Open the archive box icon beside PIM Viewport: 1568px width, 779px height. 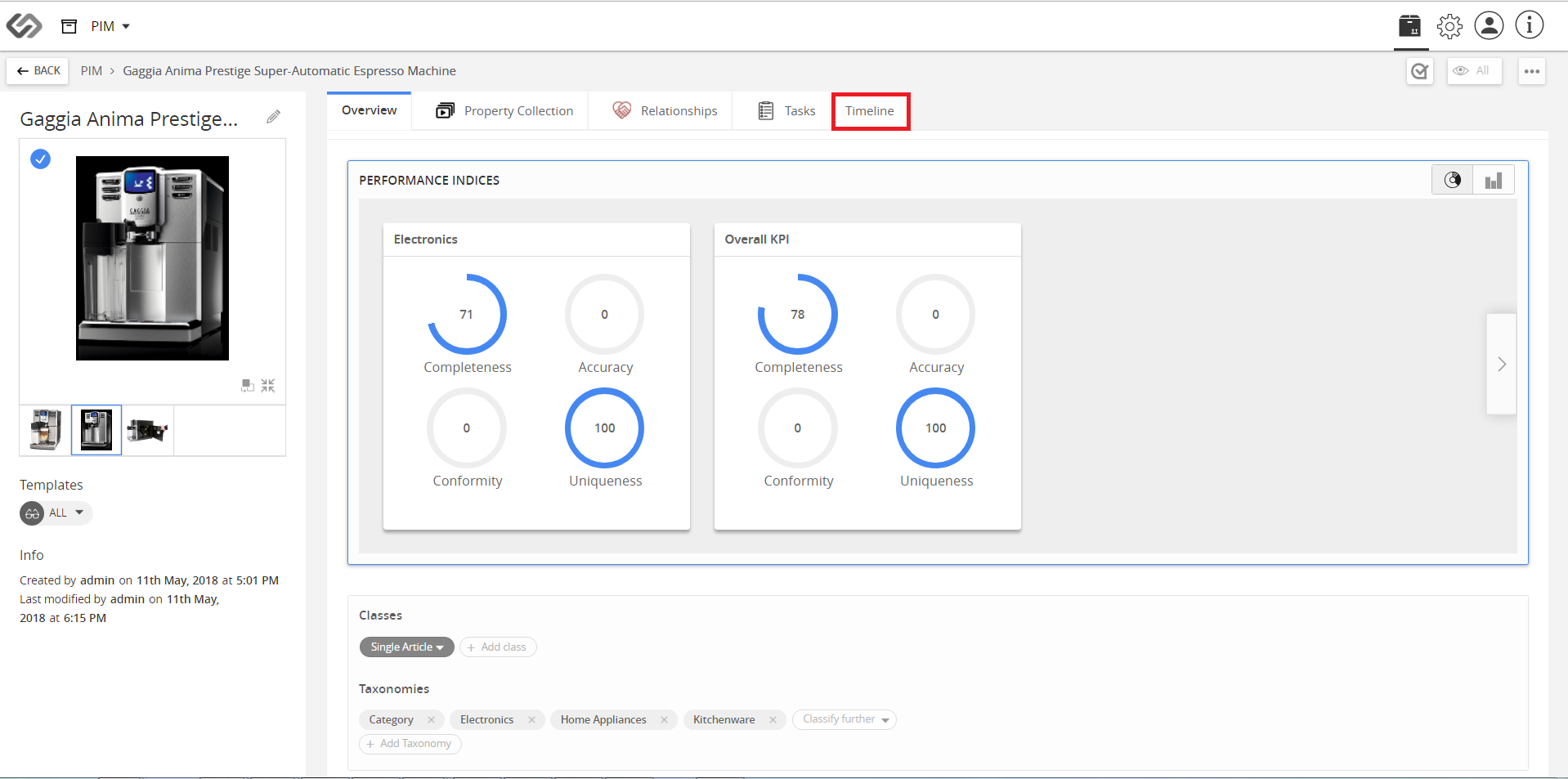click(x=69, y=26)
